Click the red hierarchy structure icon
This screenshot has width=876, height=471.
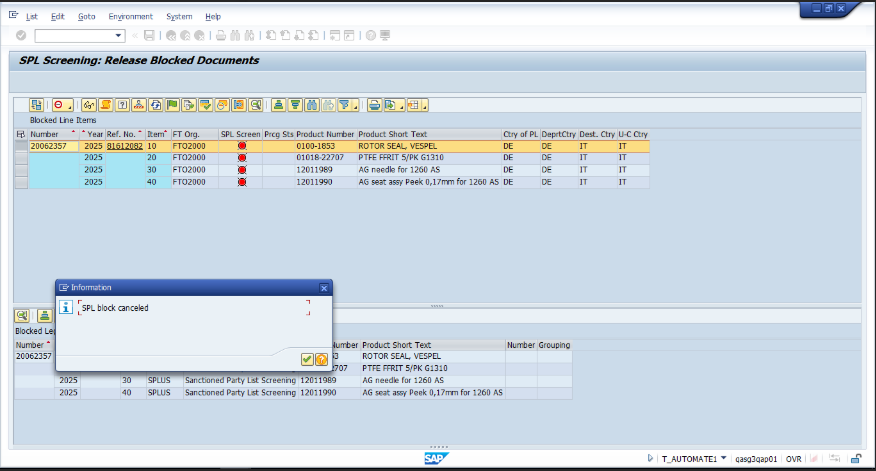[139, 105]
